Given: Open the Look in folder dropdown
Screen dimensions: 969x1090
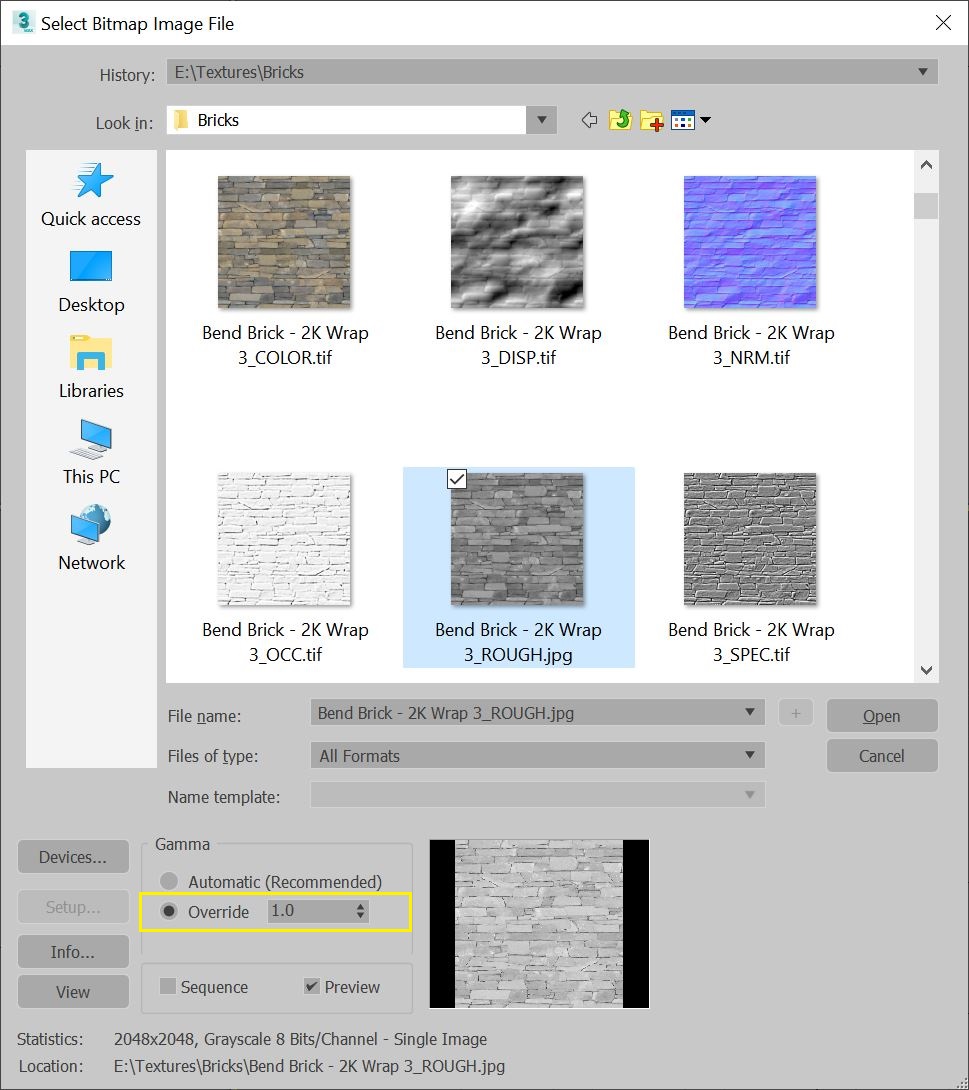Looking at the screenshot, I should click(541, 119).
